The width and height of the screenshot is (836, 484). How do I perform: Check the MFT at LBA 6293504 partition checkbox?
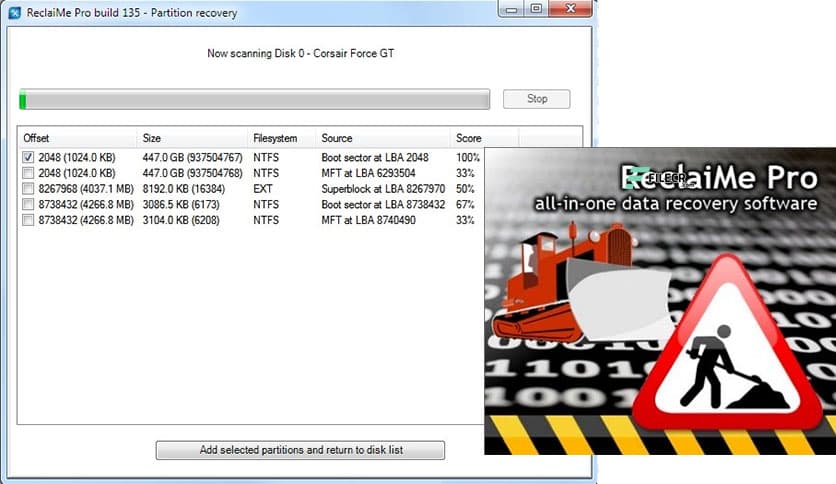click(28, 173)
